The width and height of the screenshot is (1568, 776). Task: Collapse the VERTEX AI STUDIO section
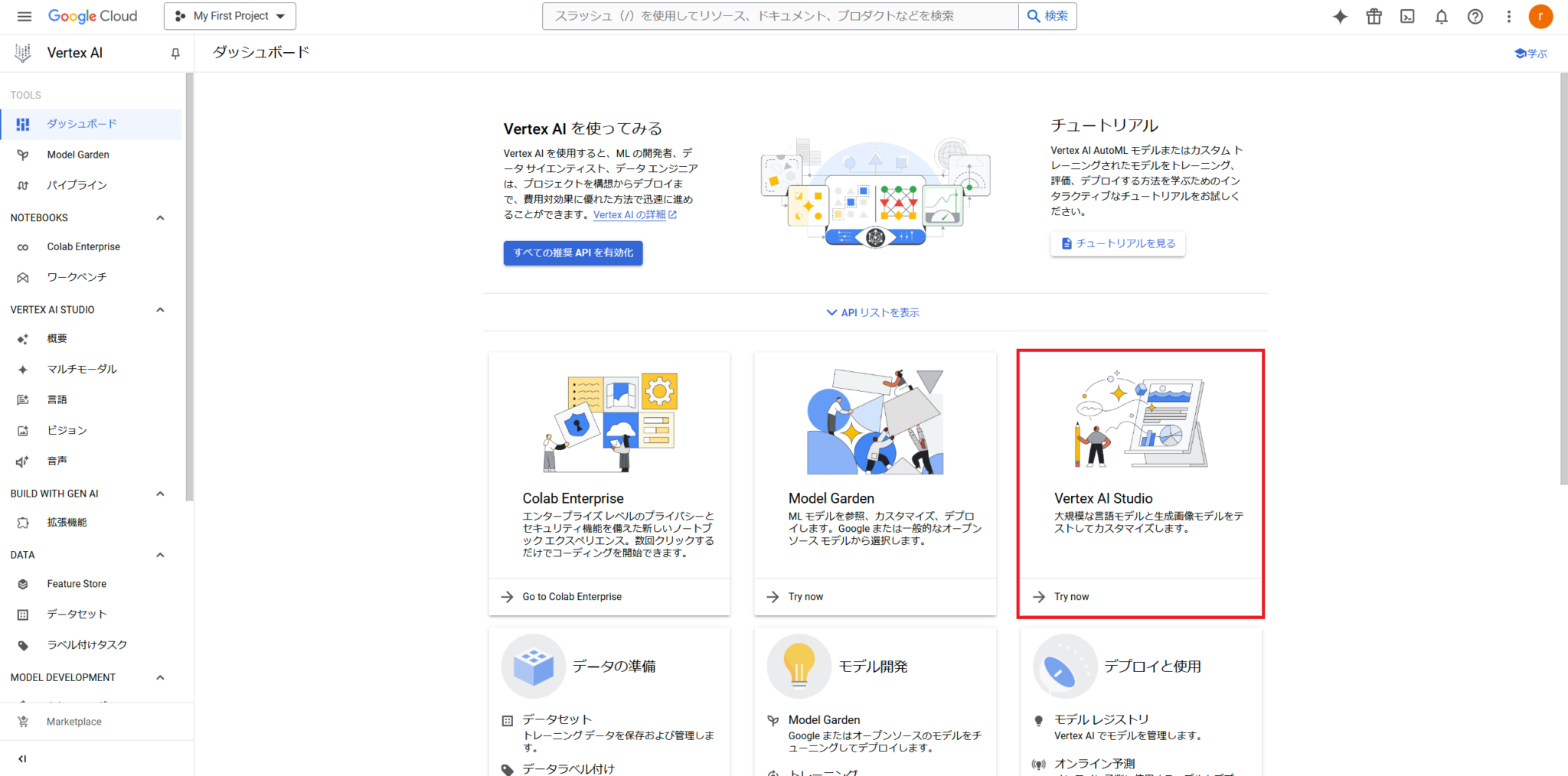(160, 310)
